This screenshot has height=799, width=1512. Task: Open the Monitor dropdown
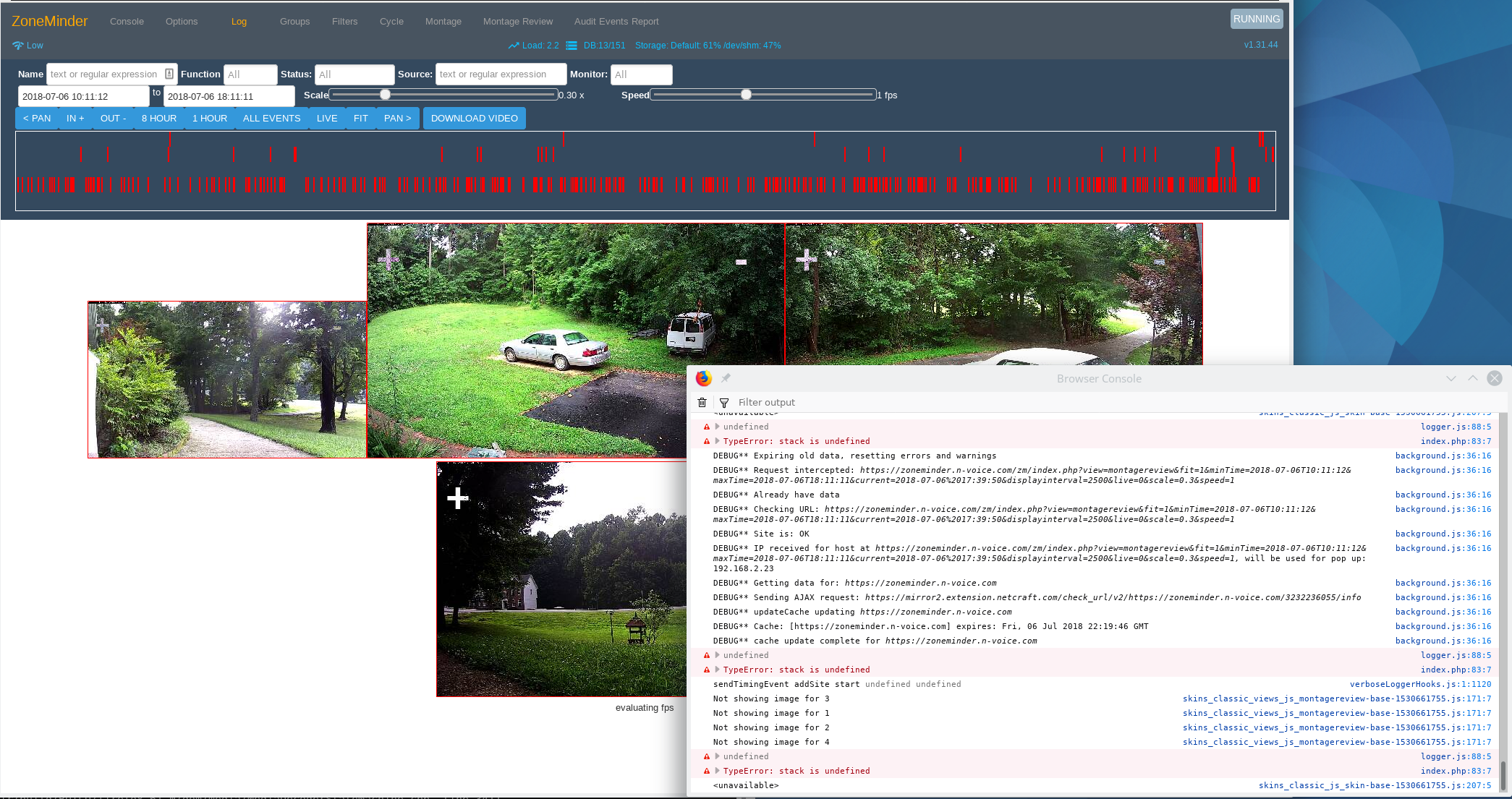[x=642, y=74]
